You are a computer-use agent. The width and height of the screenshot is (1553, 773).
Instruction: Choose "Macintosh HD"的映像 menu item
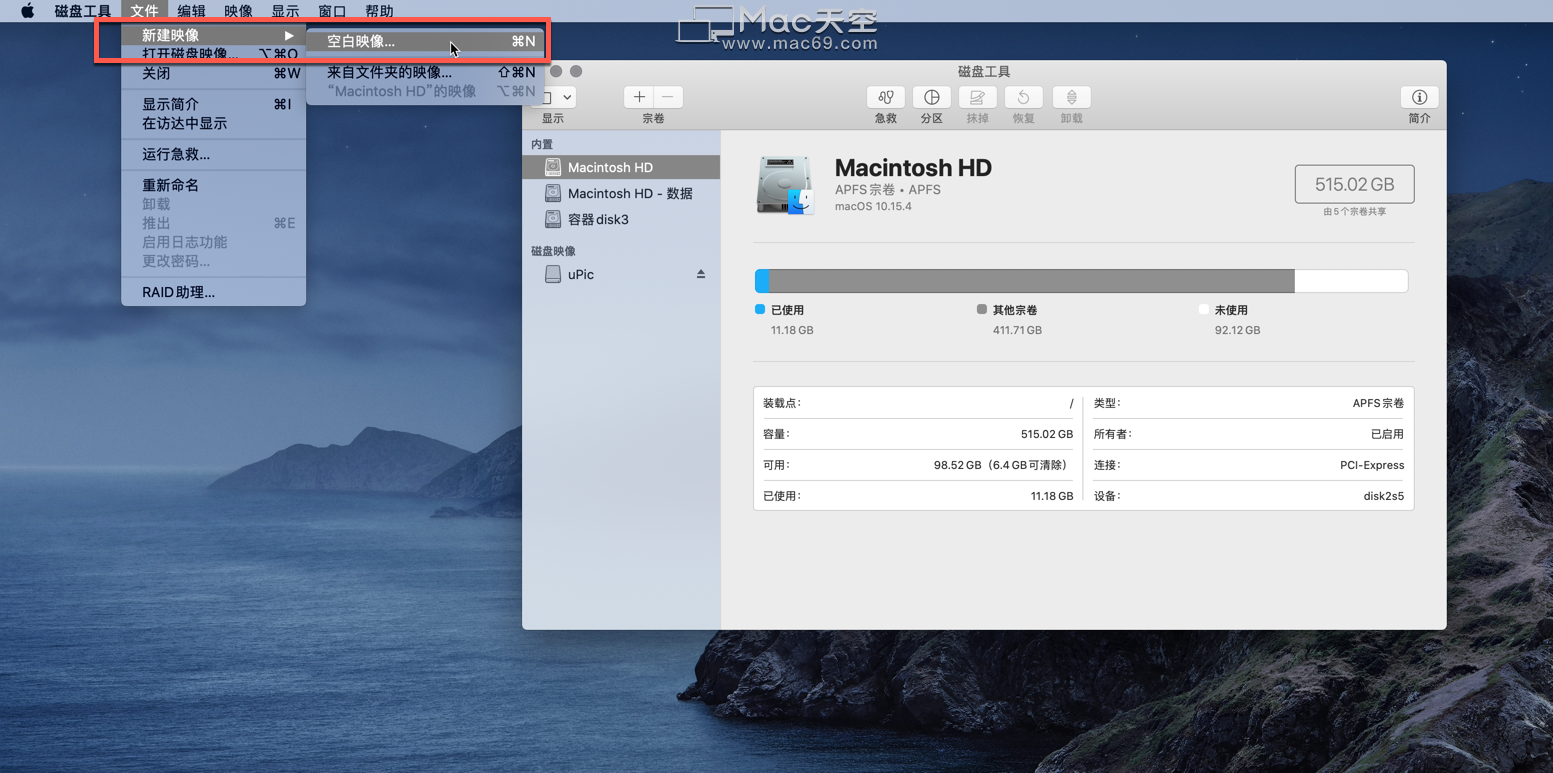tap(425, 91)
